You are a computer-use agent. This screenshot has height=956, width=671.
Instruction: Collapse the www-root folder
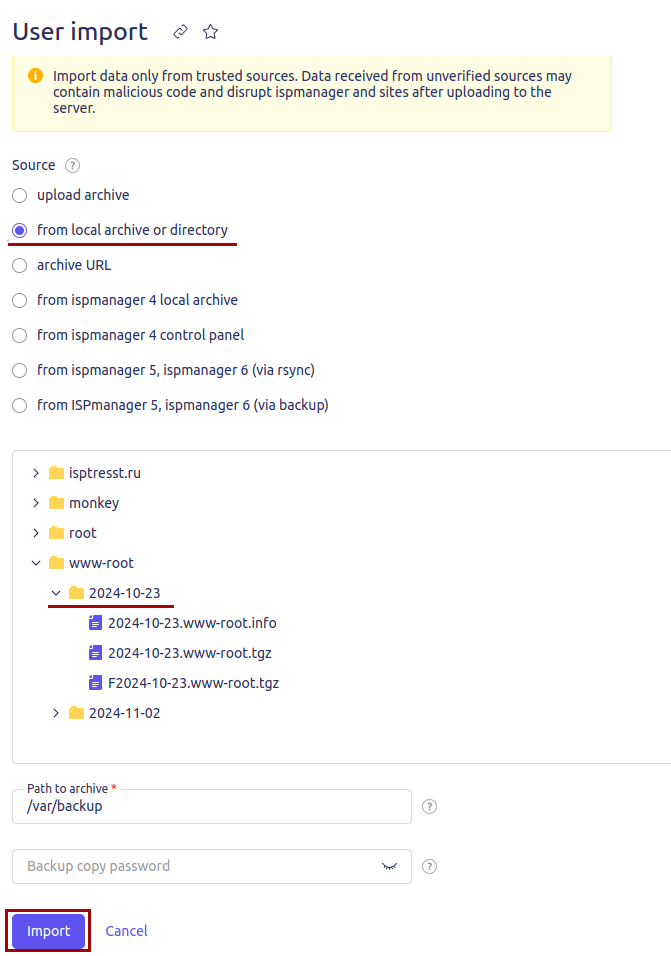click(x=36, y=563)
